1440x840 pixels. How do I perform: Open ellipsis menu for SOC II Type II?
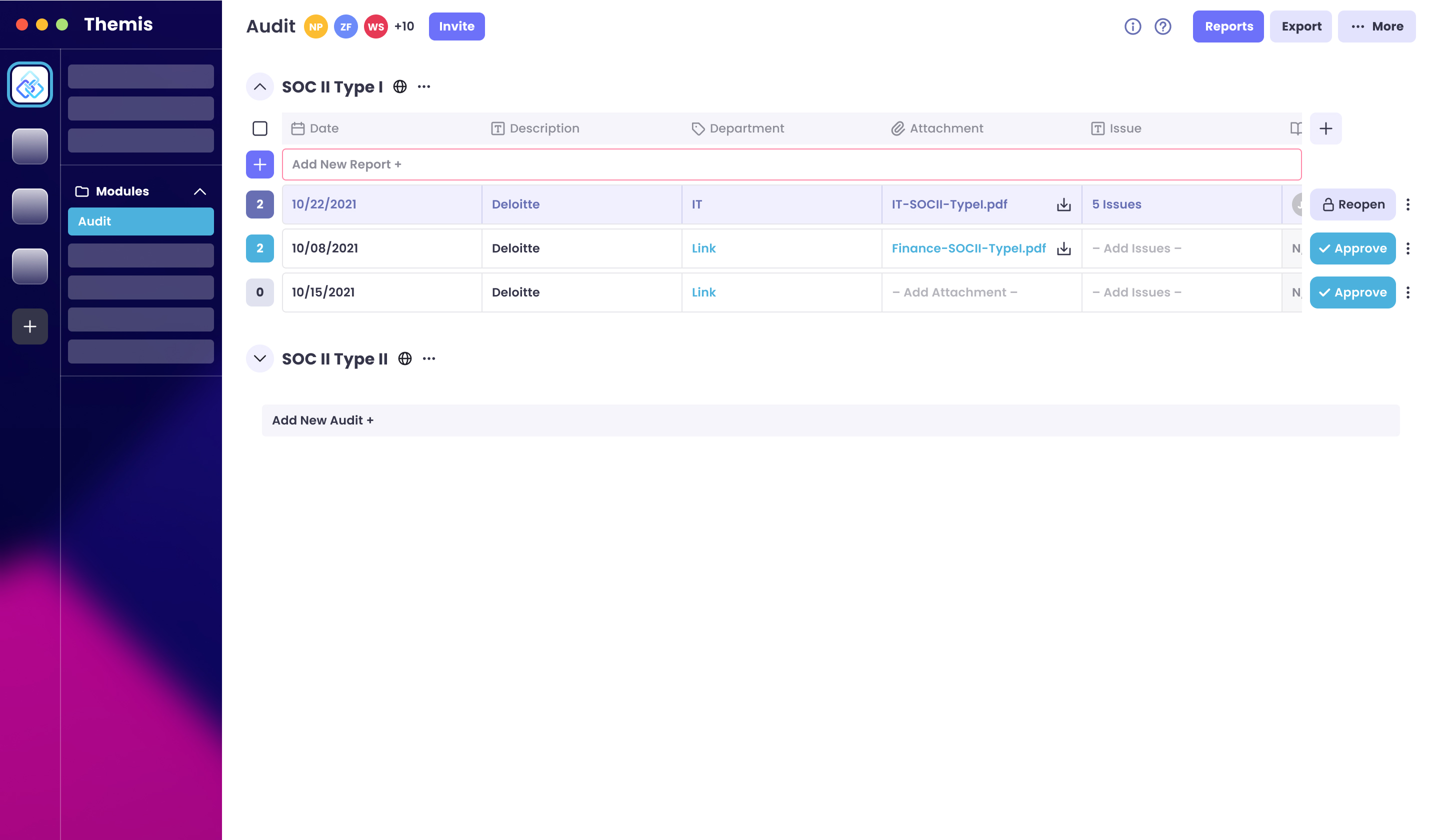click(x=428, y=359)
